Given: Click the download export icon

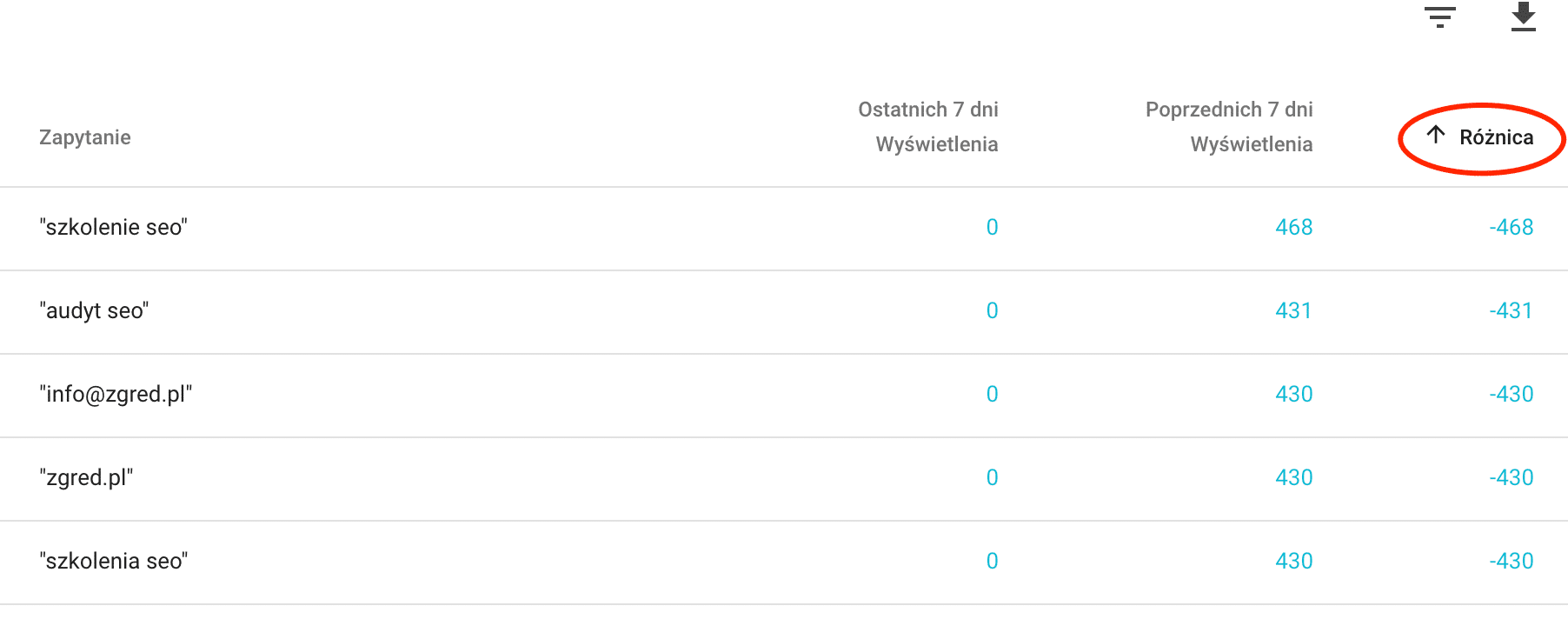Looking at the screenshot, I should [1523, 17].
